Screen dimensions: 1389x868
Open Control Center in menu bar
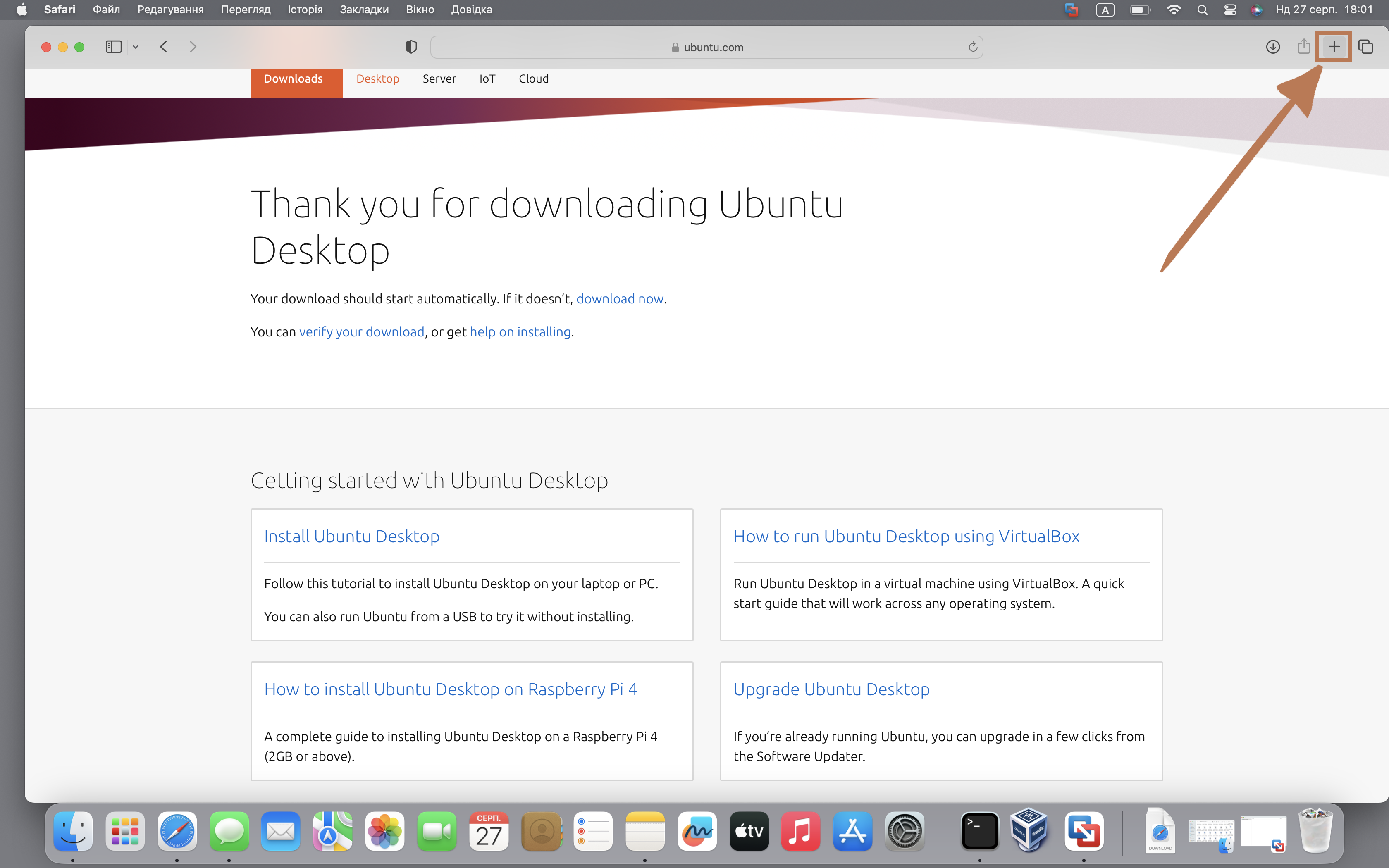coord(1230,10)
